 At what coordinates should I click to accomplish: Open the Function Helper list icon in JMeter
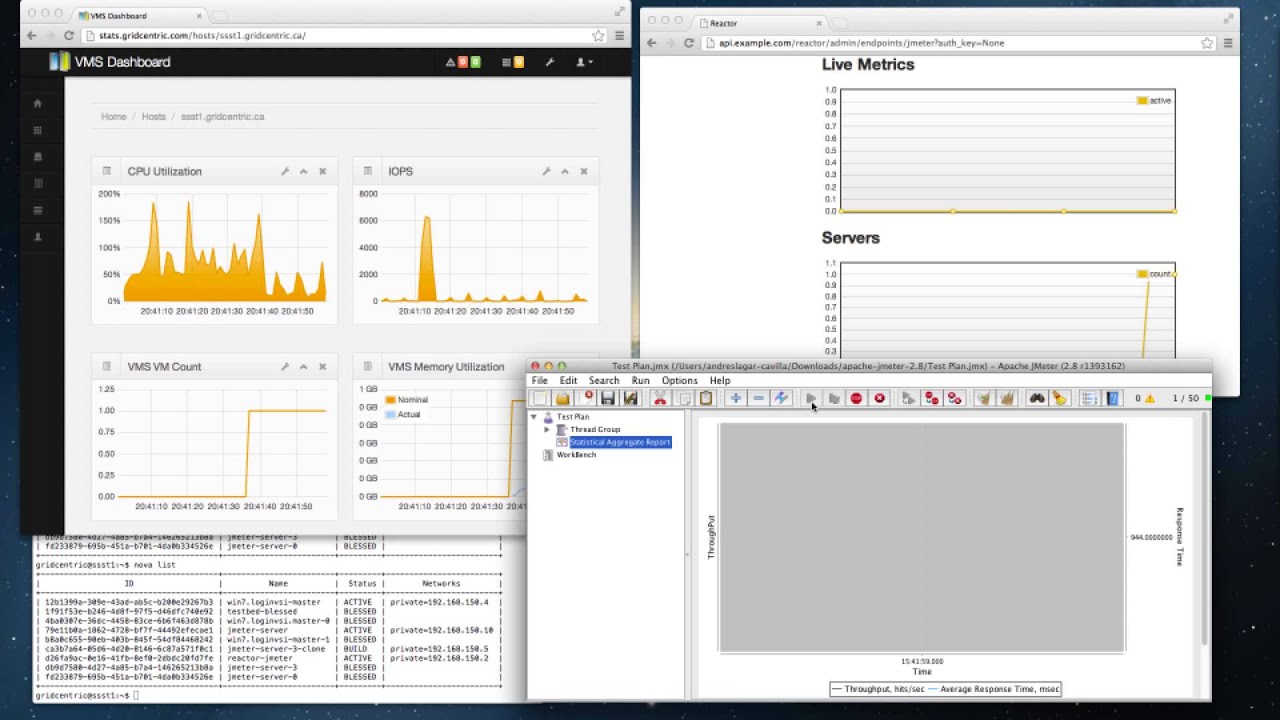[x=1089, y=398]
